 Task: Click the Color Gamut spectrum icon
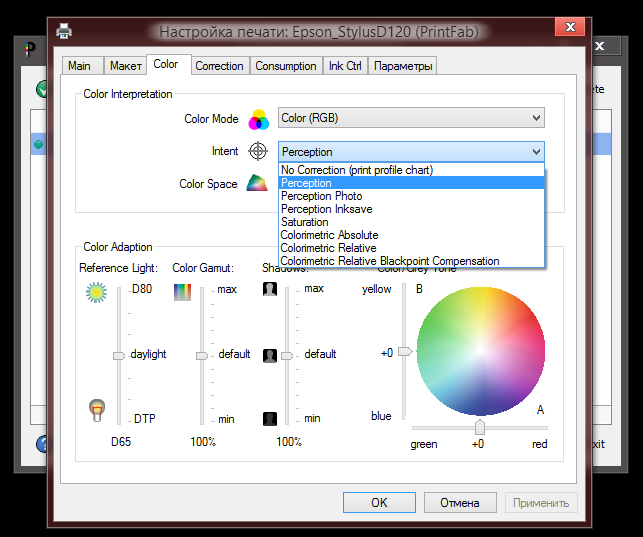click(x=182, y=292)
